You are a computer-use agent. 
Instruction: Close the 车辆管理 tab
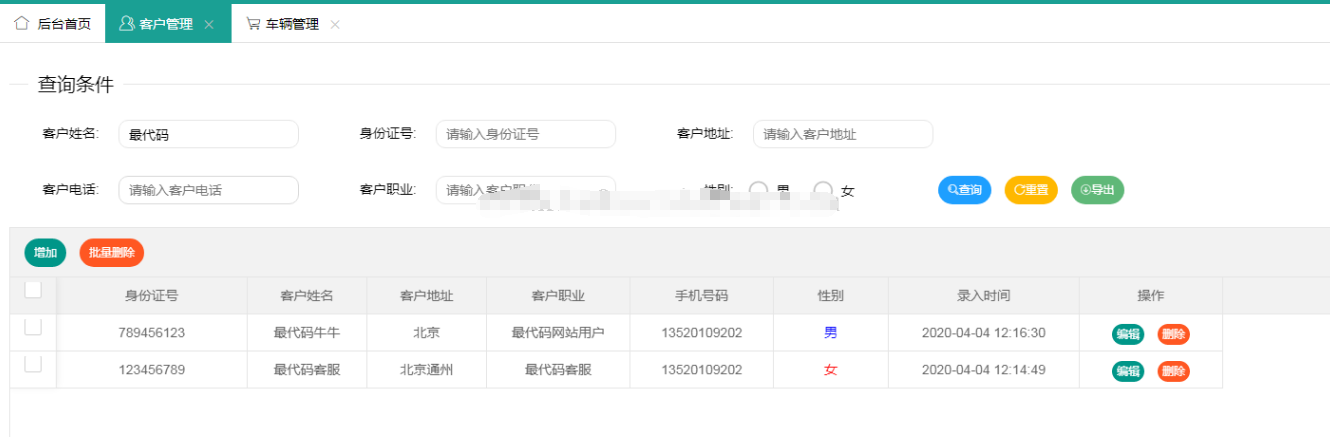point(335,24)
